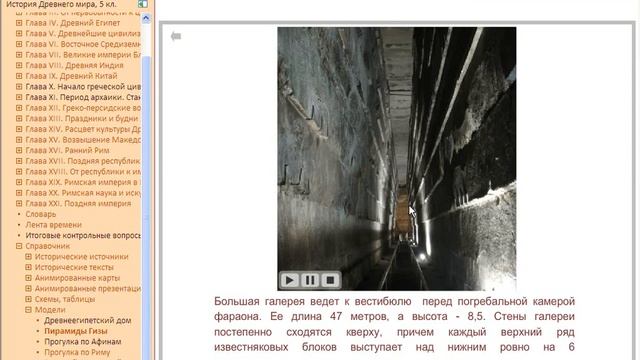Click the green panel icon beside the book title

click(x=142, y=4)
